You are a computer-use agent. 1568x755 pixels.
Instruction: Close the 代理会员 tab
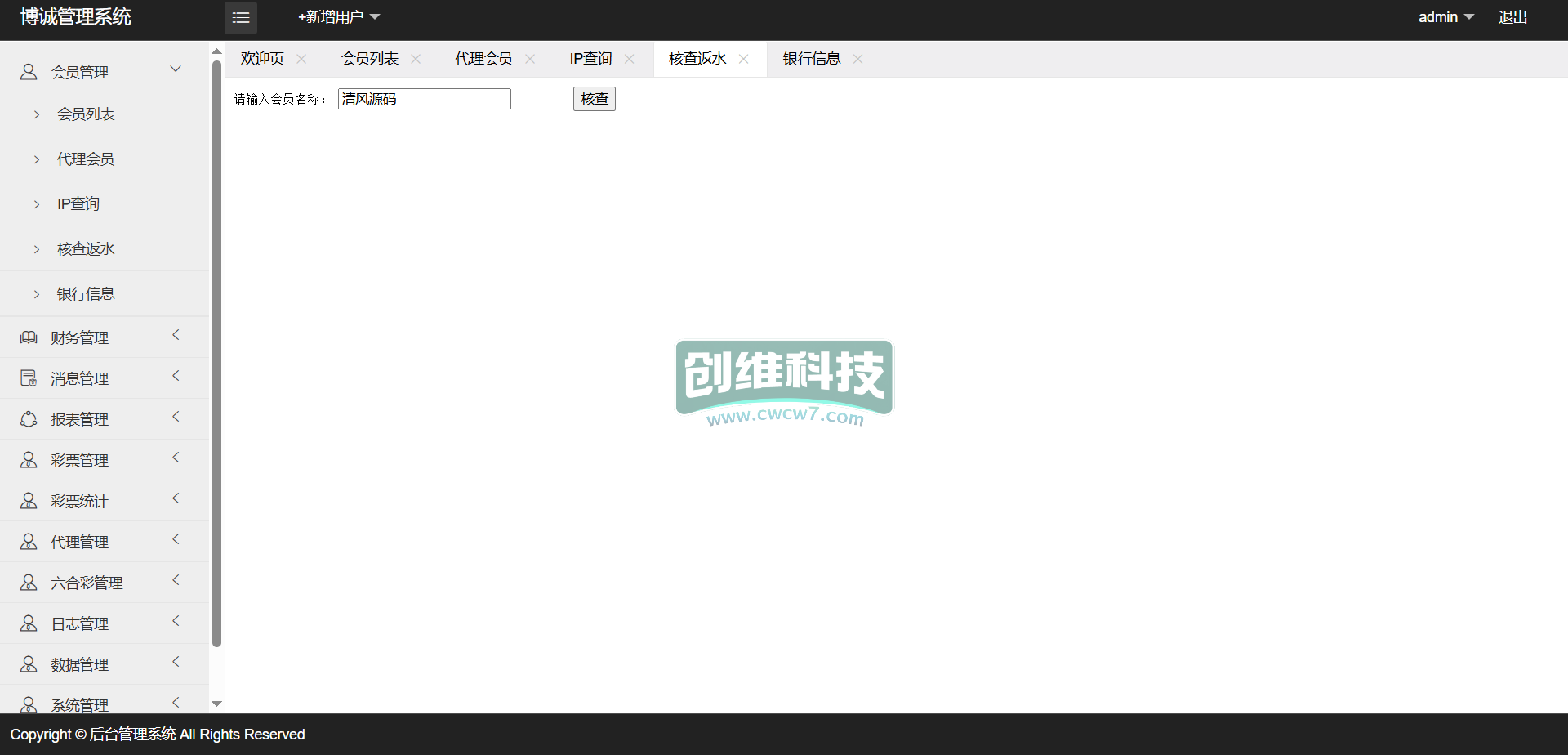coord(530,59)
